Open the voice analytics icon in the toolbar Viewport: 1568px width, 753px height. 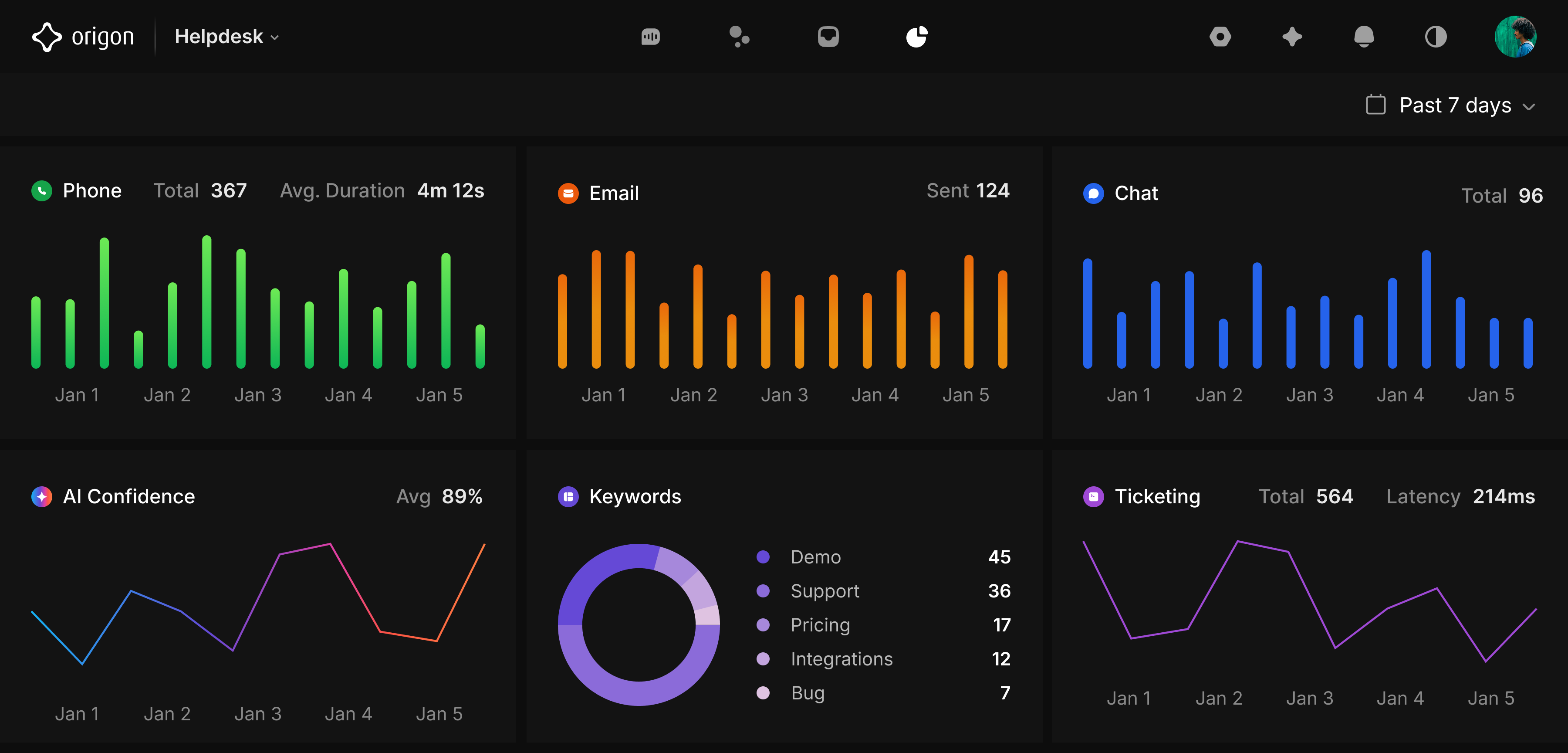[x=651, y=37]
